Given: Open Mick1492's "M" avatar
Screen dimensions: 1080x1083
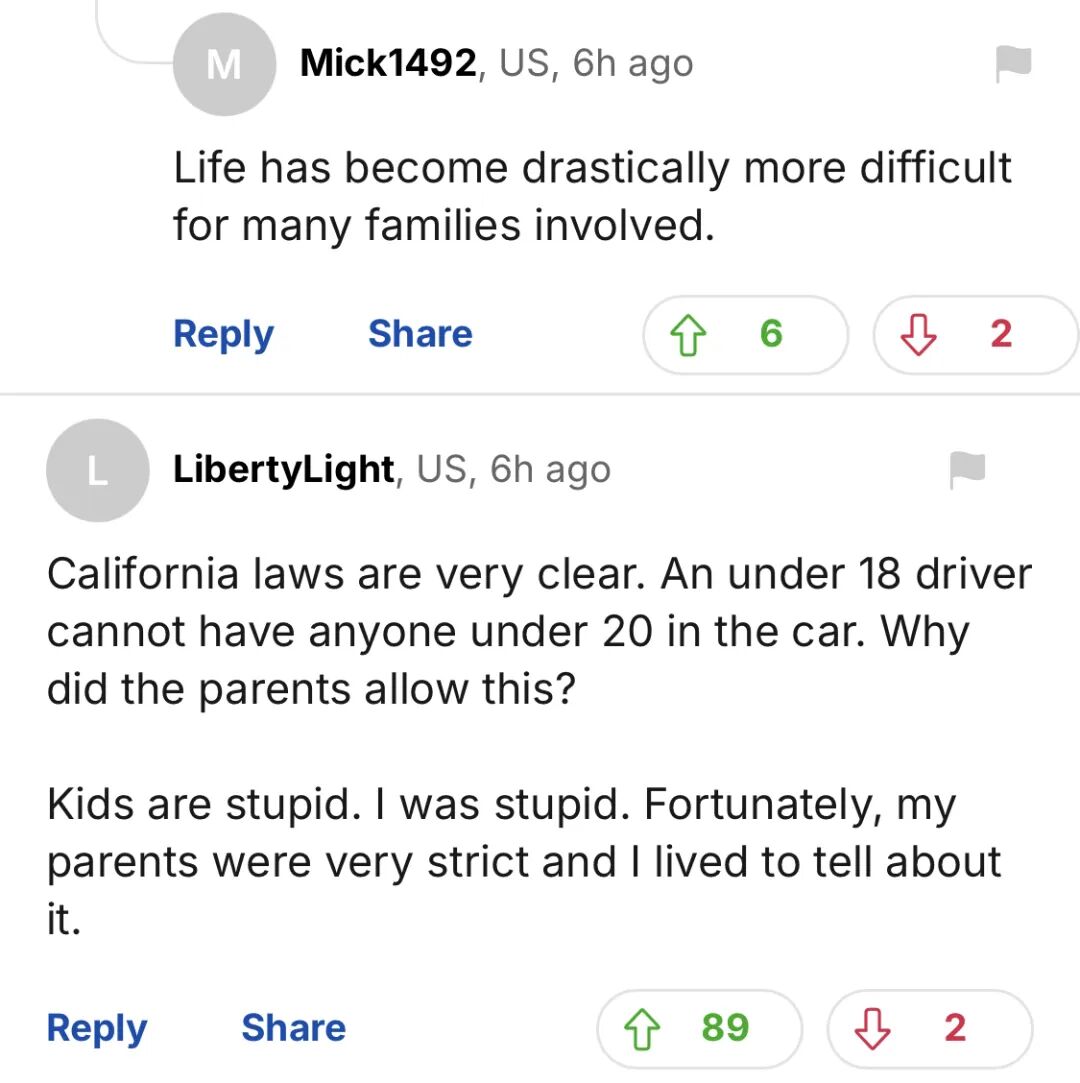Looking at the screenshot, I should [224, 65].
